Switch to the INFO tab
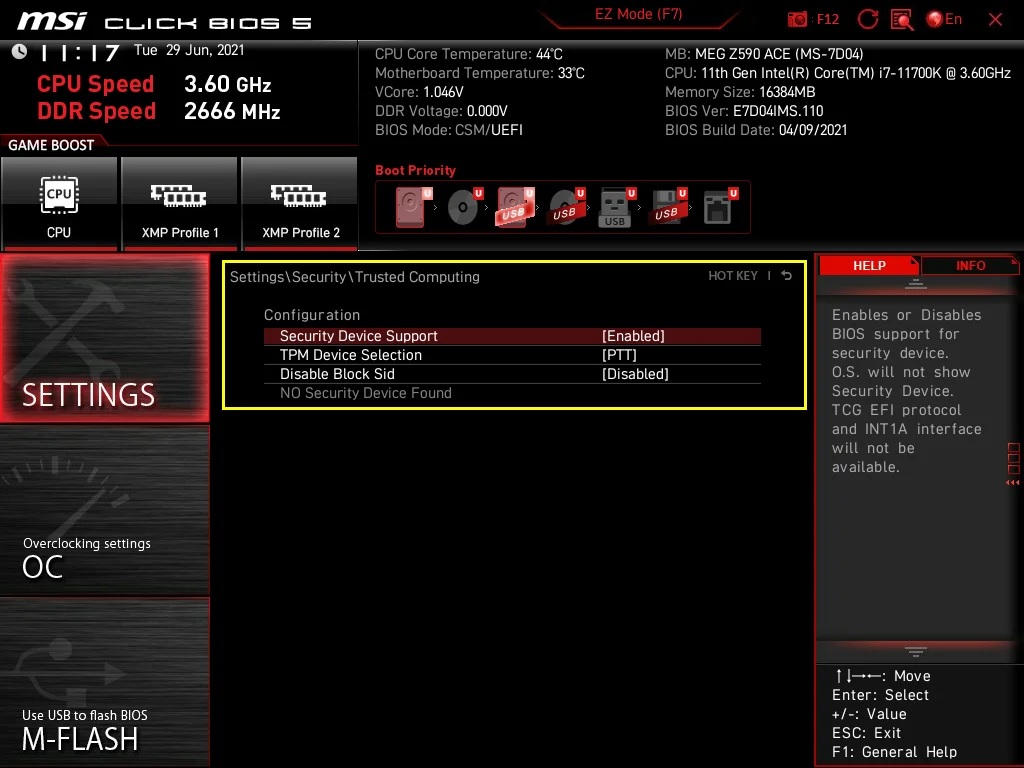1024x768 pixels. click(970, 265)
